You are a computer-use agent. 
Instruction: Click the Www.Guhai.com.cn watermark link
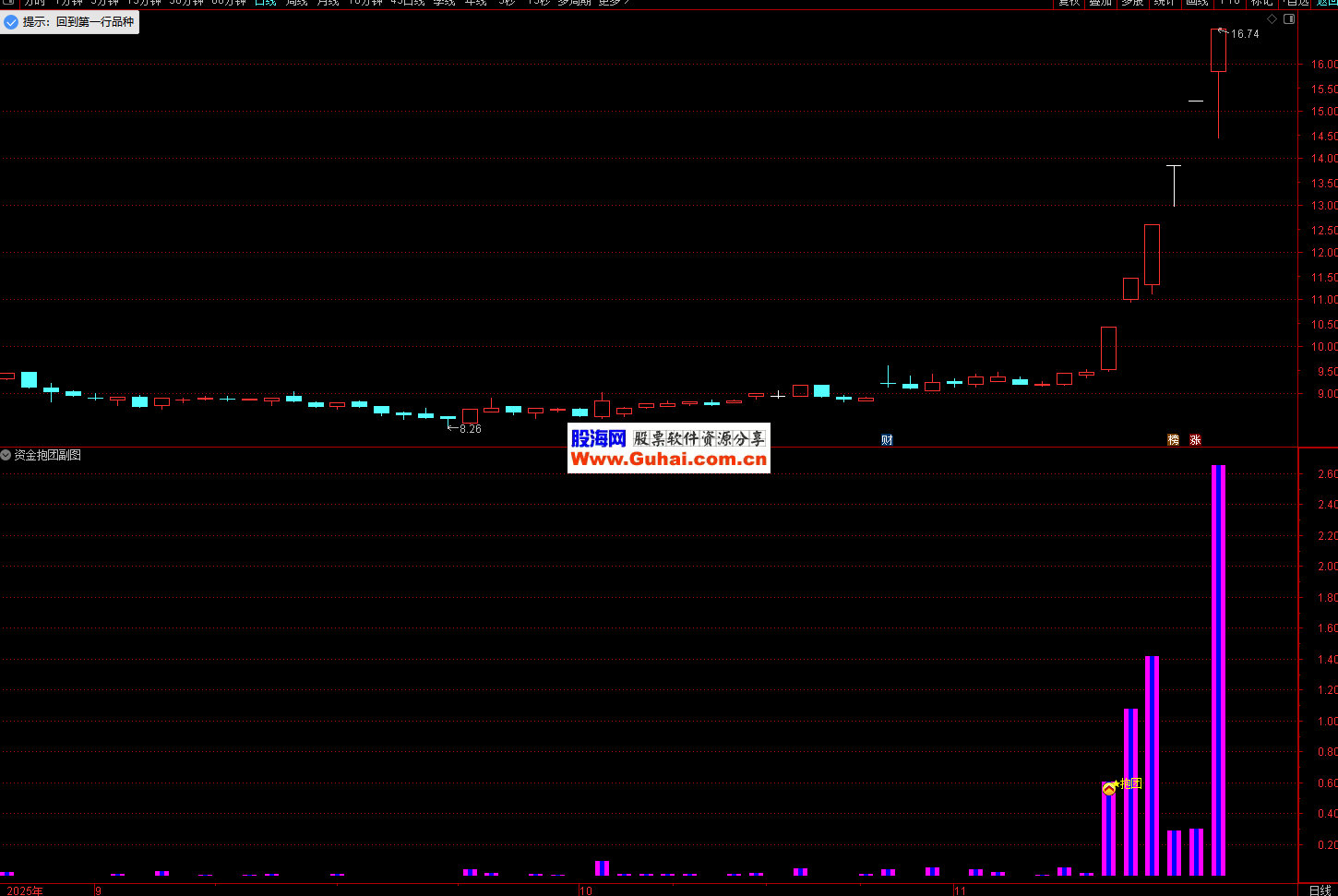pos(668,460)
